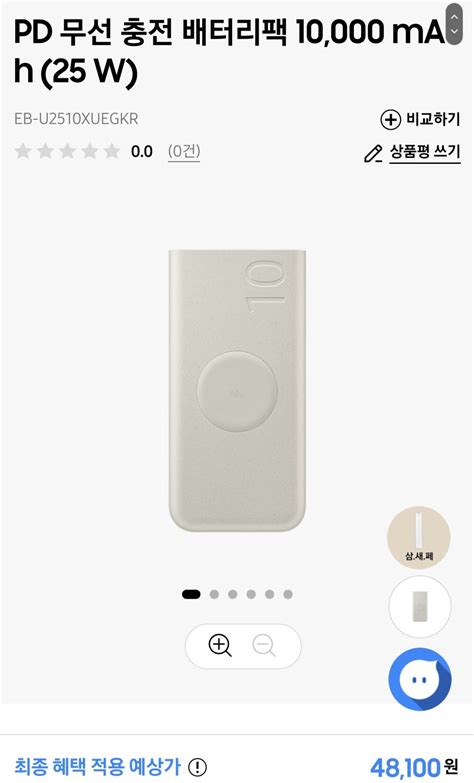Image resolution: width=474 pixels, height=783 pixels.
Task: Click the five-star rating display
Action: (67, 151)
